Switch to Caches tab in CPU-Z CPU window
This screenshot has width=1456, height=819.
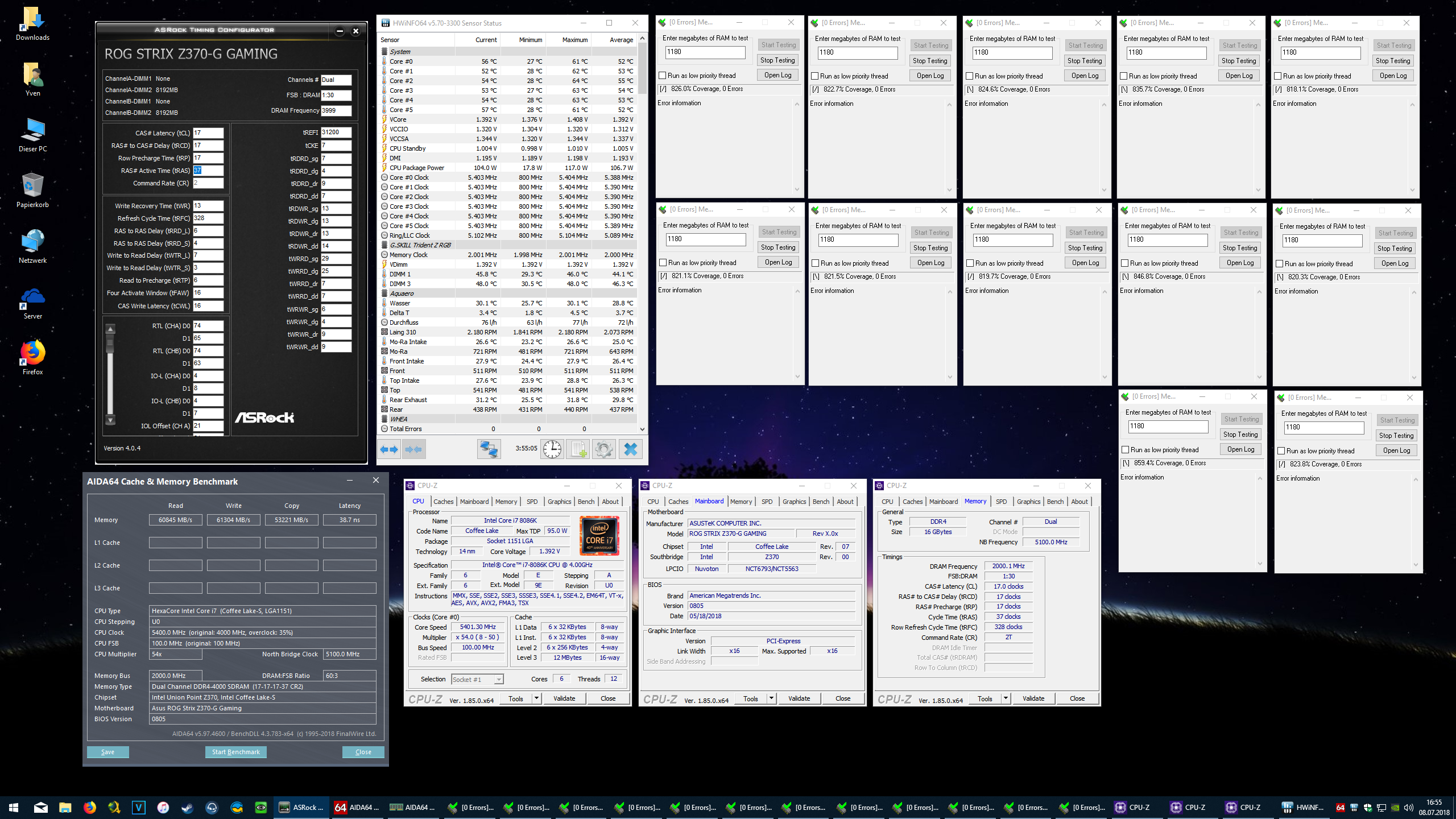tap(443, 502)
